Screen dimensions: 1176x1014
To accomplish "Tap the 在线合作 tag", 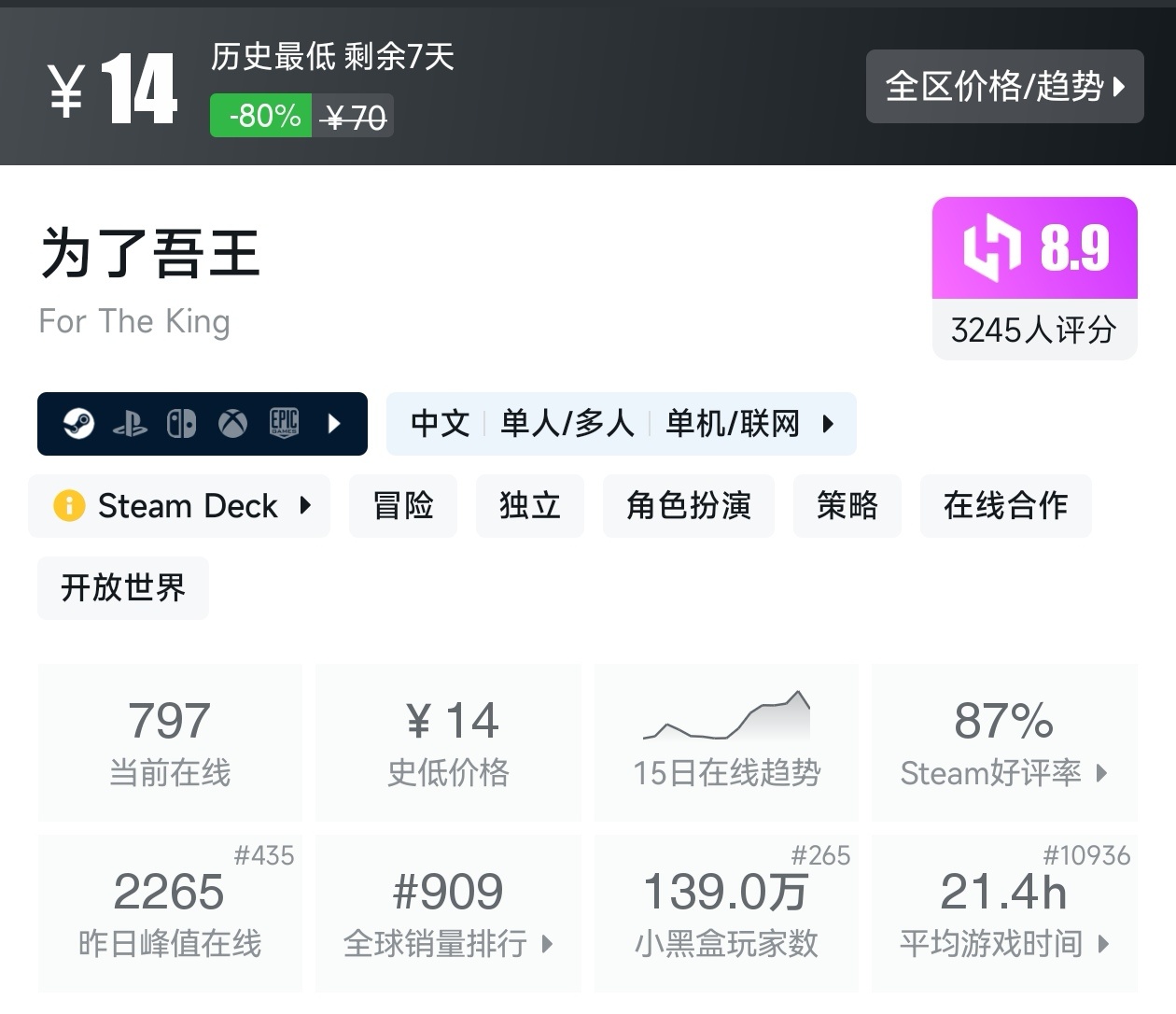I will (1005, 506).
